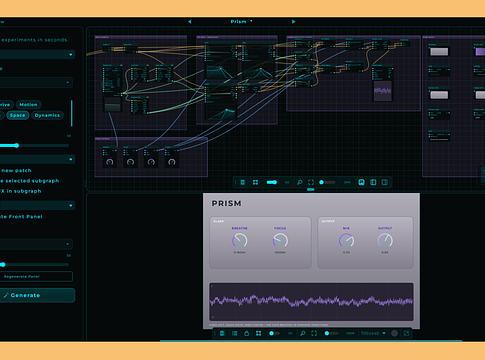Click first round knob in bottom-left node group
Screen dimensions: 485x360
[110, 162]
